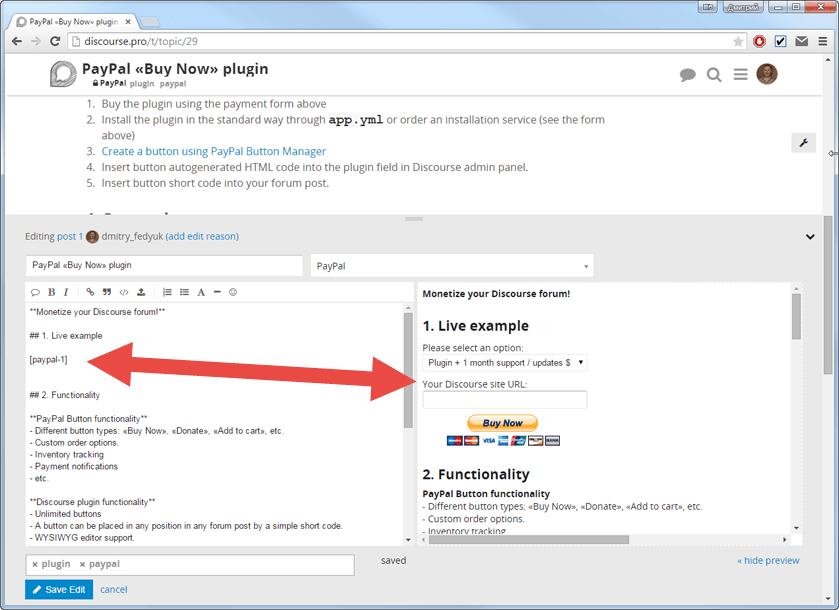Open the post 1 link in the composer
The width and height of the screenshot is (839, 610).
pyautogui.click(x=70, y=237)
